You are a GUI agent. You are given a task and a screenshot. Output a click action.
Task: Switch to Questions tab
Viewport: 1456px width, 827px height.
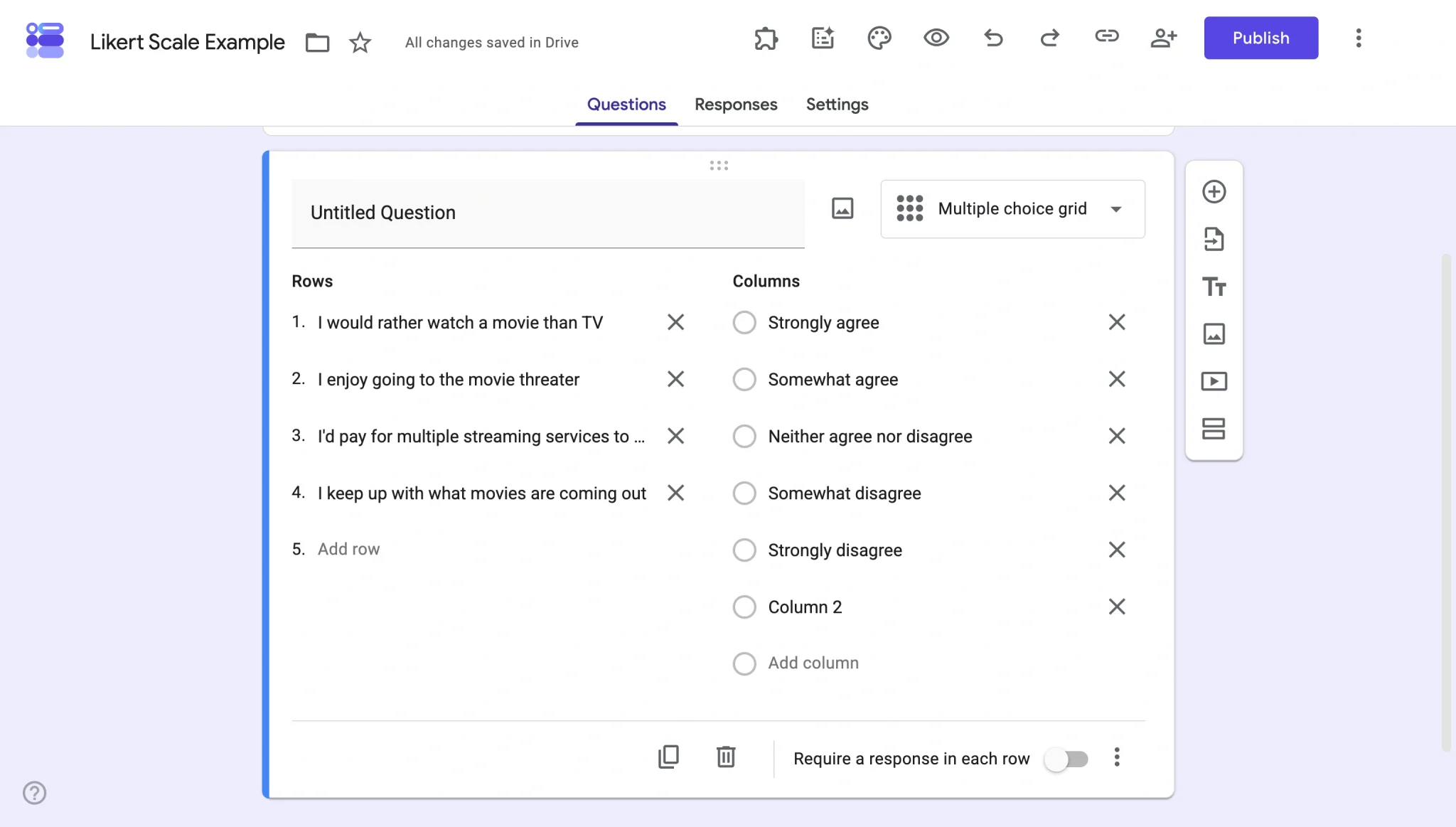point(626,105)
